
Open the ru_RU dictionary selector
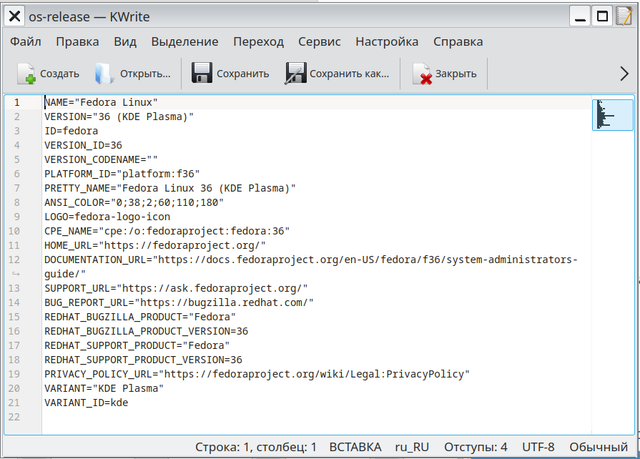click(x=412, y=447)
